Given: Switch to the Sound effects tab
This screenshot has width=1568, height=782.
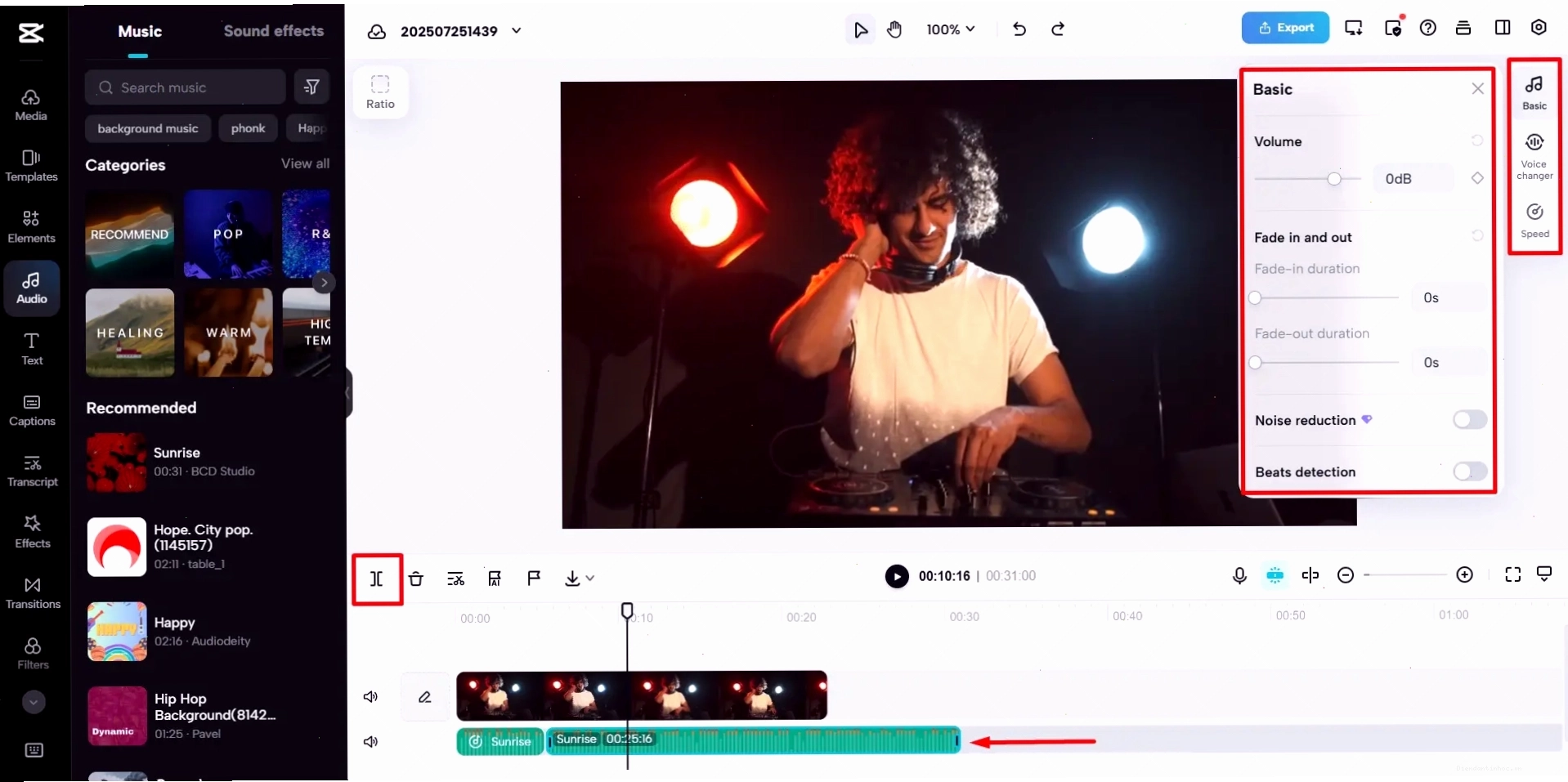Looking at the screenshot, I should (274, 31).
